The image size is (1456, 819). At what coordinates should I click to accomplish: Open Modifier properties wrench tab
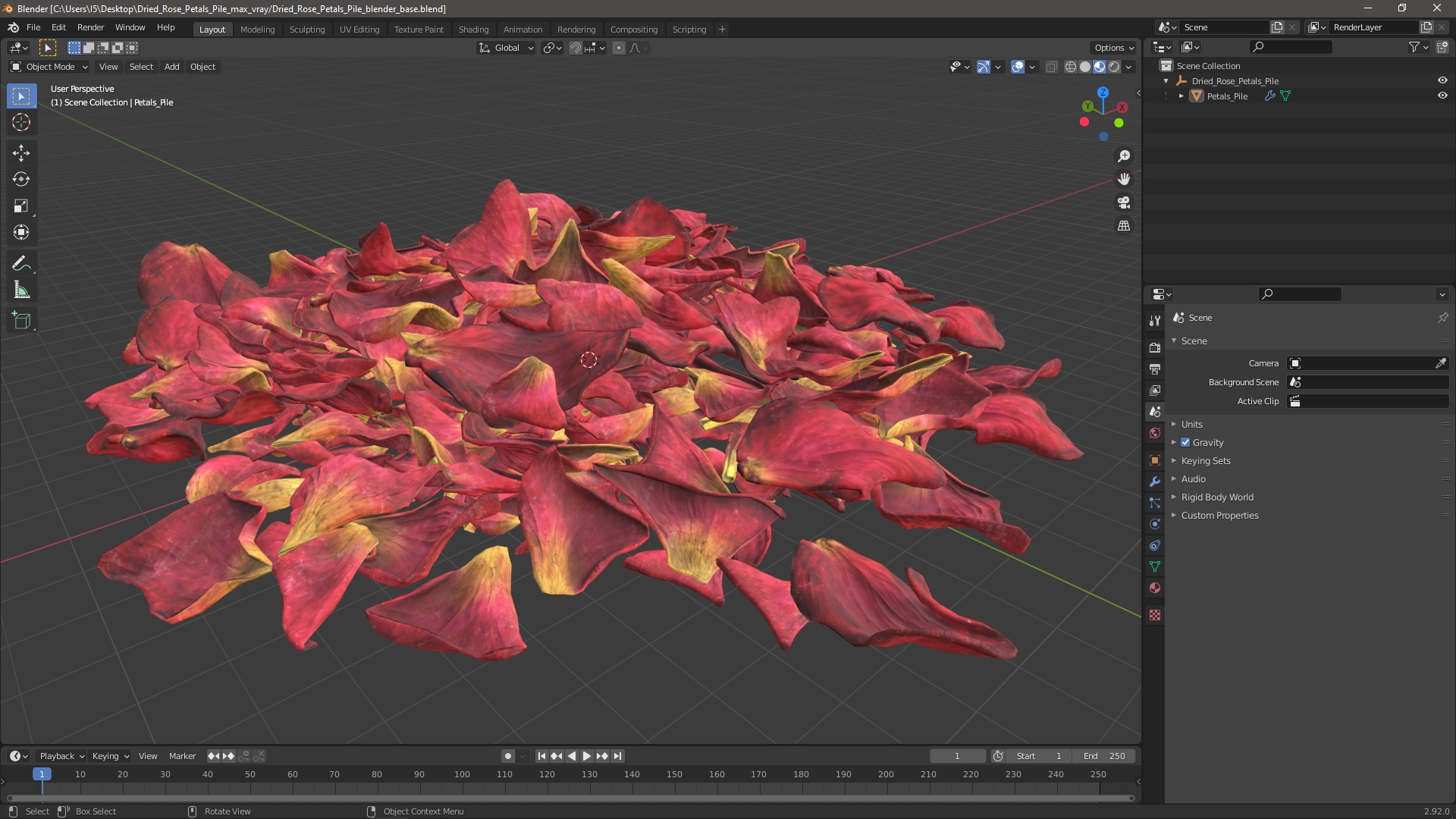1155,482
